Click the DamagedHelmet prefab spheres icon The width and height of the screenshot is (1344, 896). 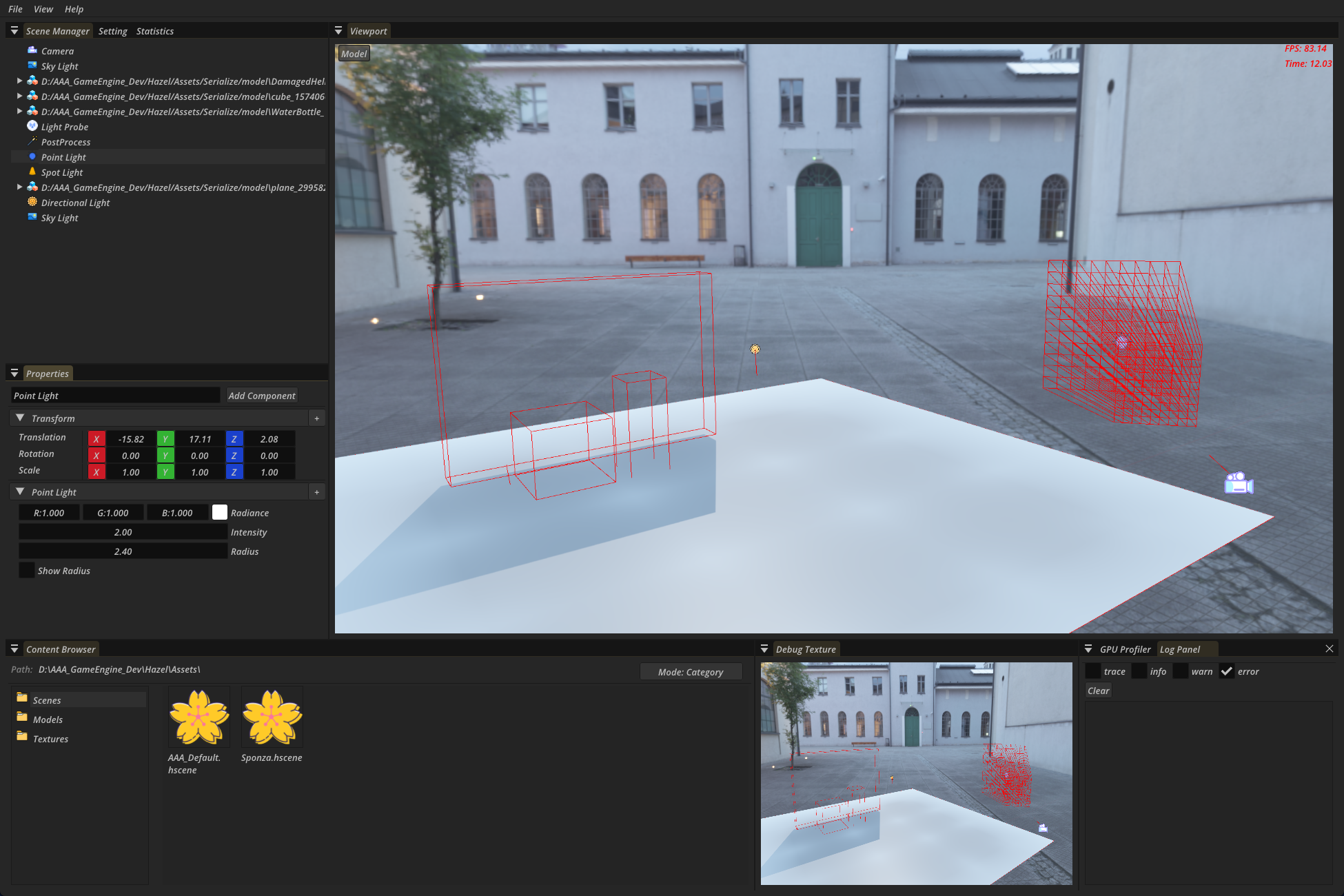(x=32, y=81)
